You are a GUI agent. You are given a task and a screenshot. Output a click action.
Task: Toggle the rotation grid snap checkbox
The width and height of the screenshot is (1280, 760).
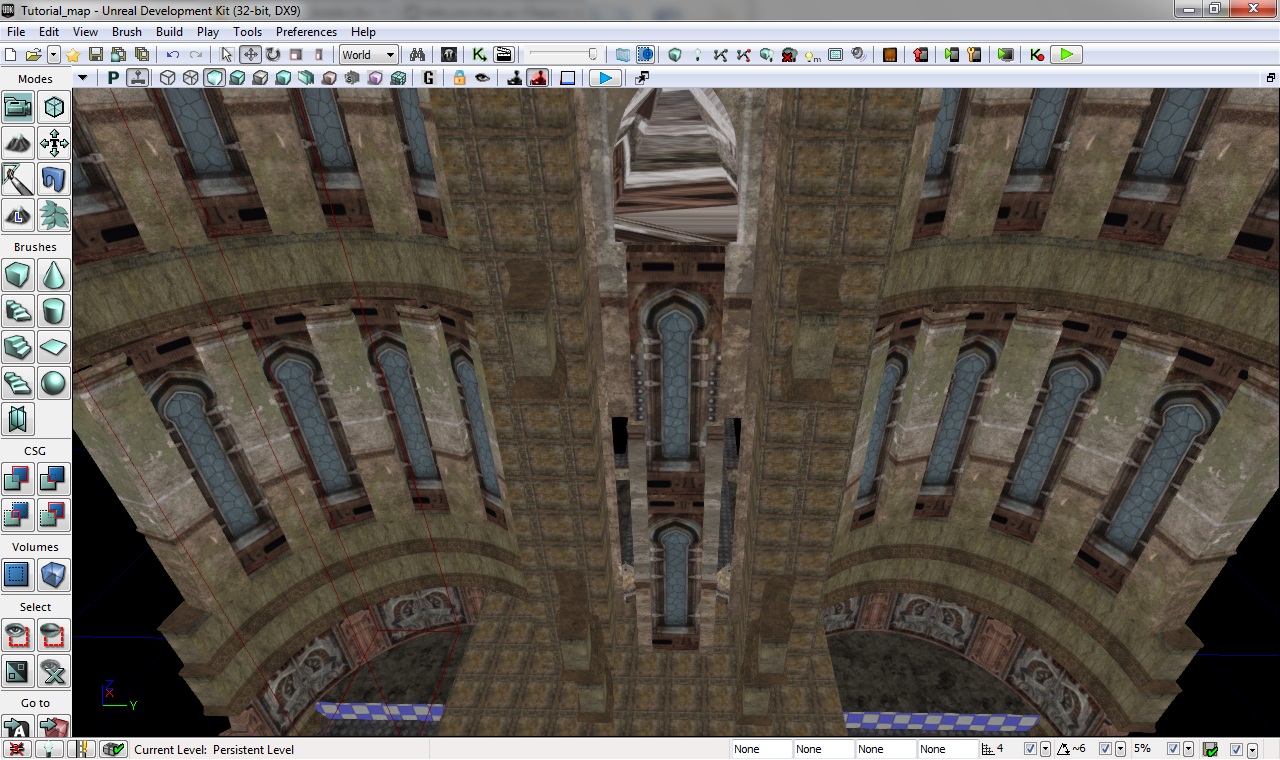[x=1105, y=749]
